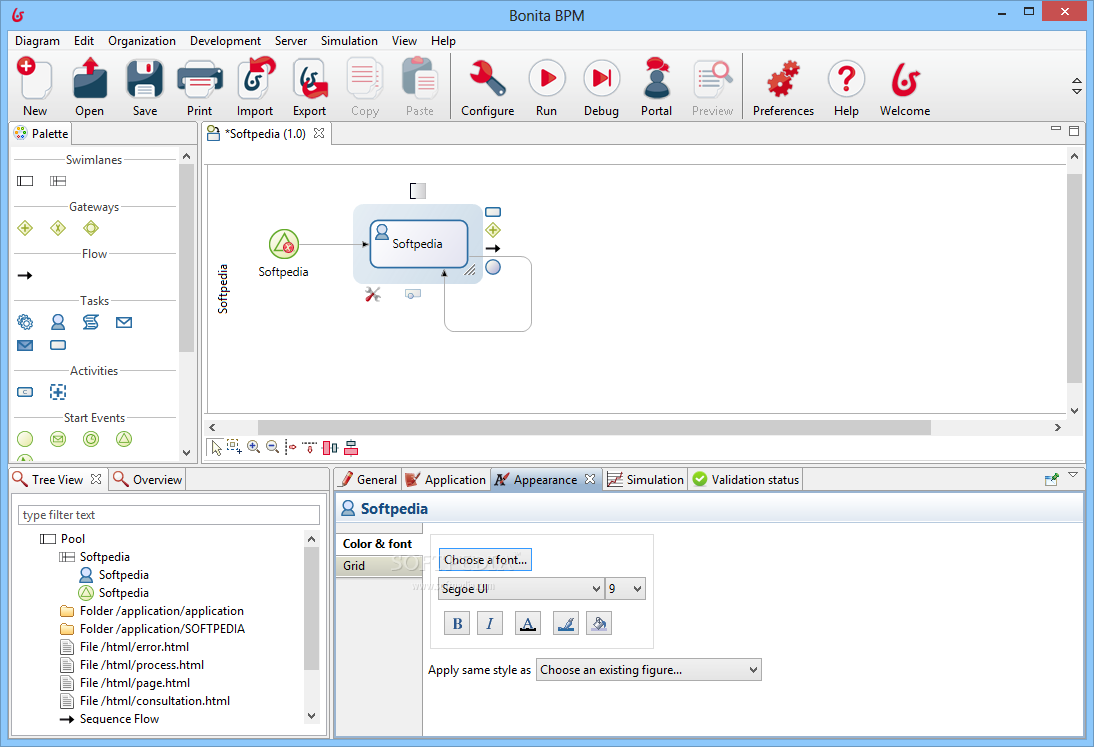The width and height of the screenshot is (1094, 747).
Task: Open the properties view menu chevron
Action: (x=1073, y=475)
